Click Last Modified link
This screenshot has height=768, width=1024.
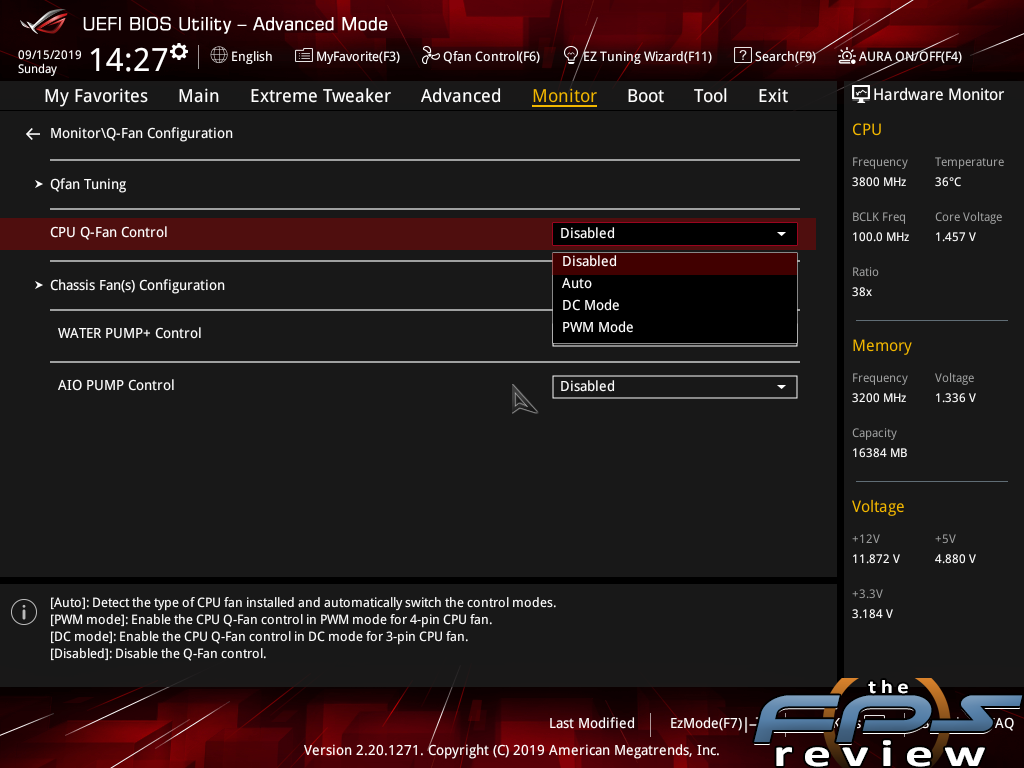coord(592,724)
